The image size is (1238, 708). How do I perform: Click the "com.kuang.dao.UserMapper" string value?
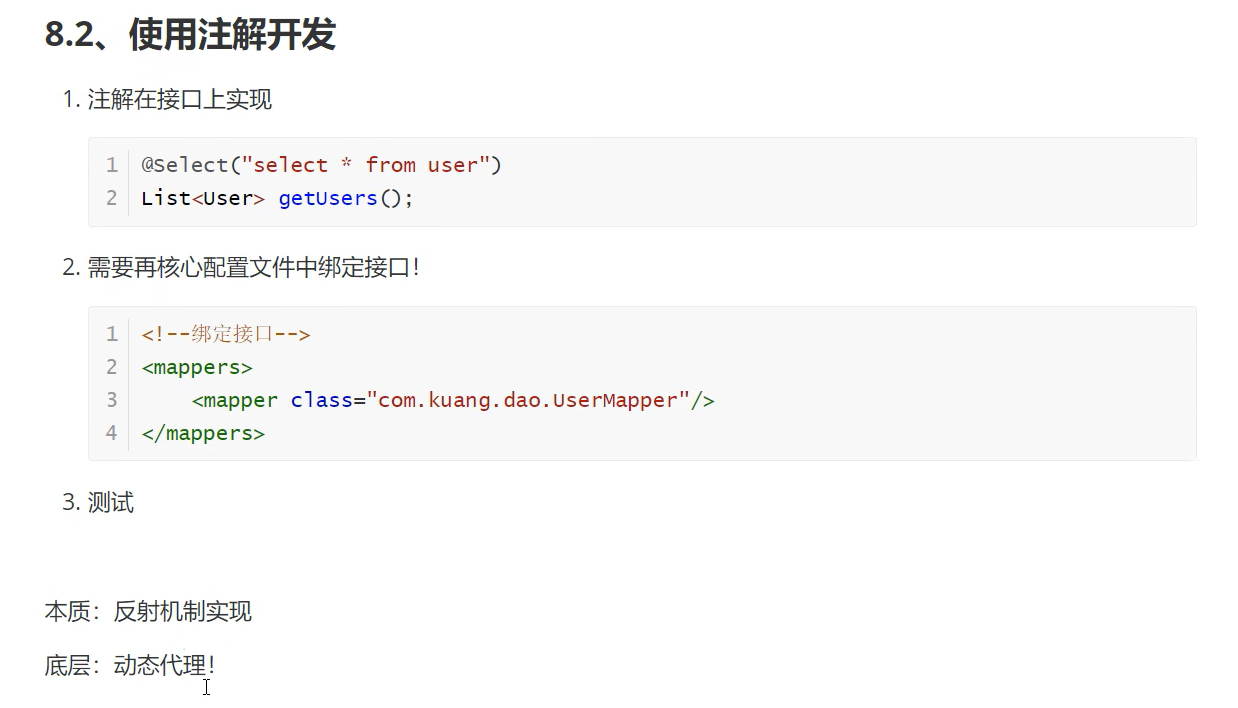click(x=528, y=400)
